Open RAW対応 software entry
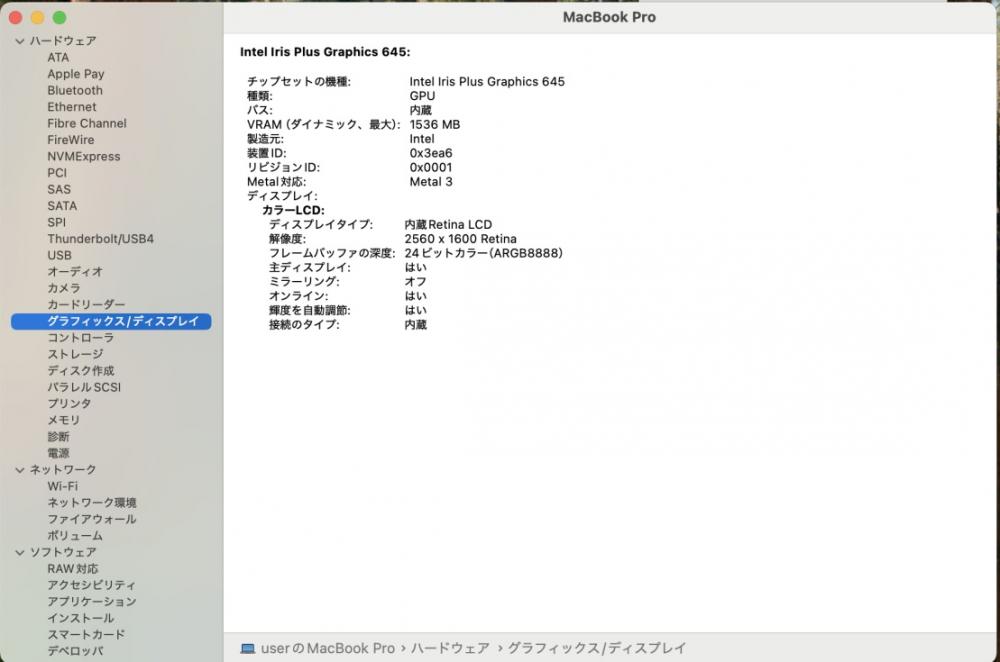This screenshot has height=662, width=1000. coord(73,569)
